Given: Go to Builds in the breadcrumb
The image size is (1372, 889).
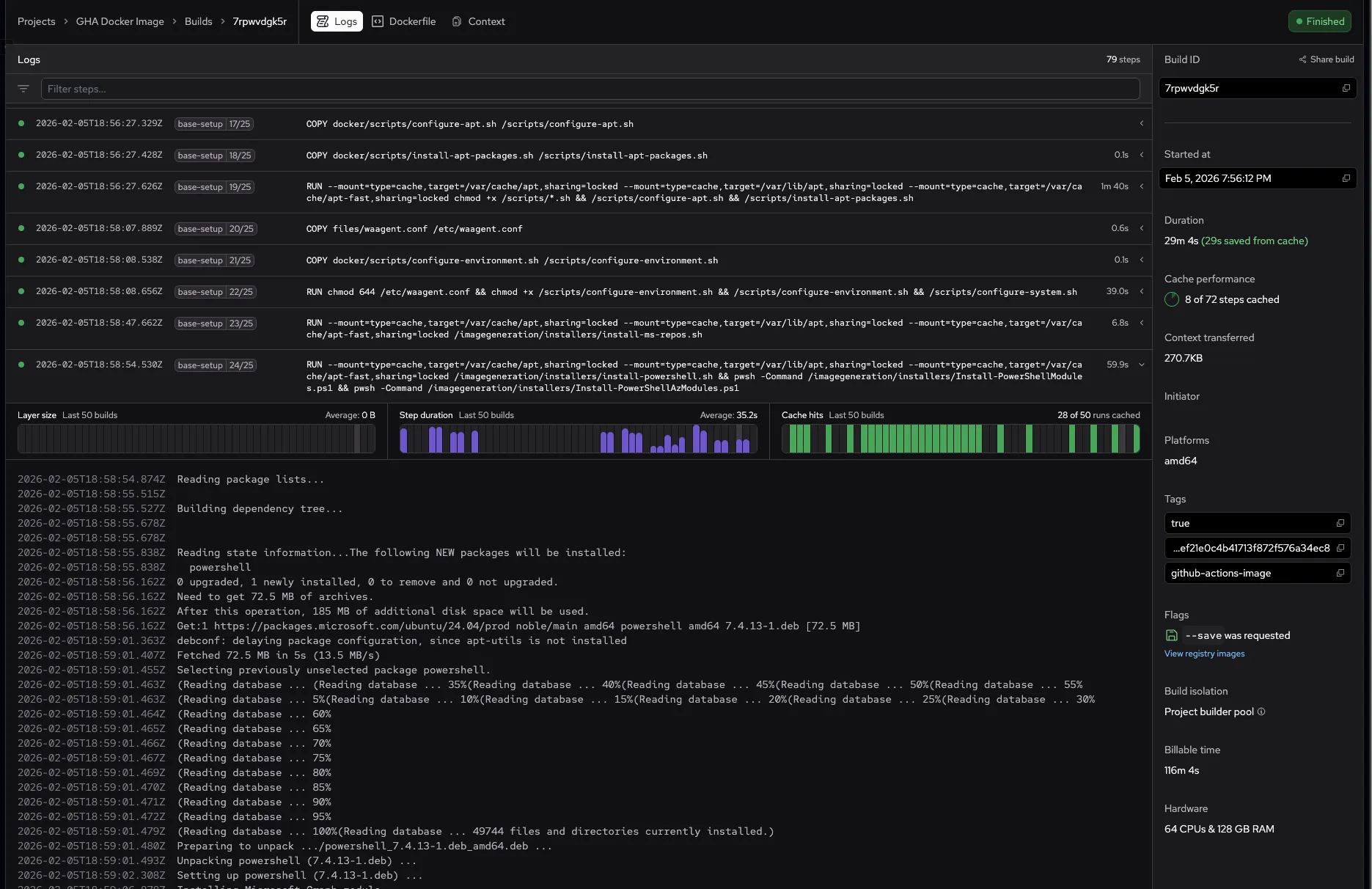Looking at the screenshot, I should [x=198, y=21].
